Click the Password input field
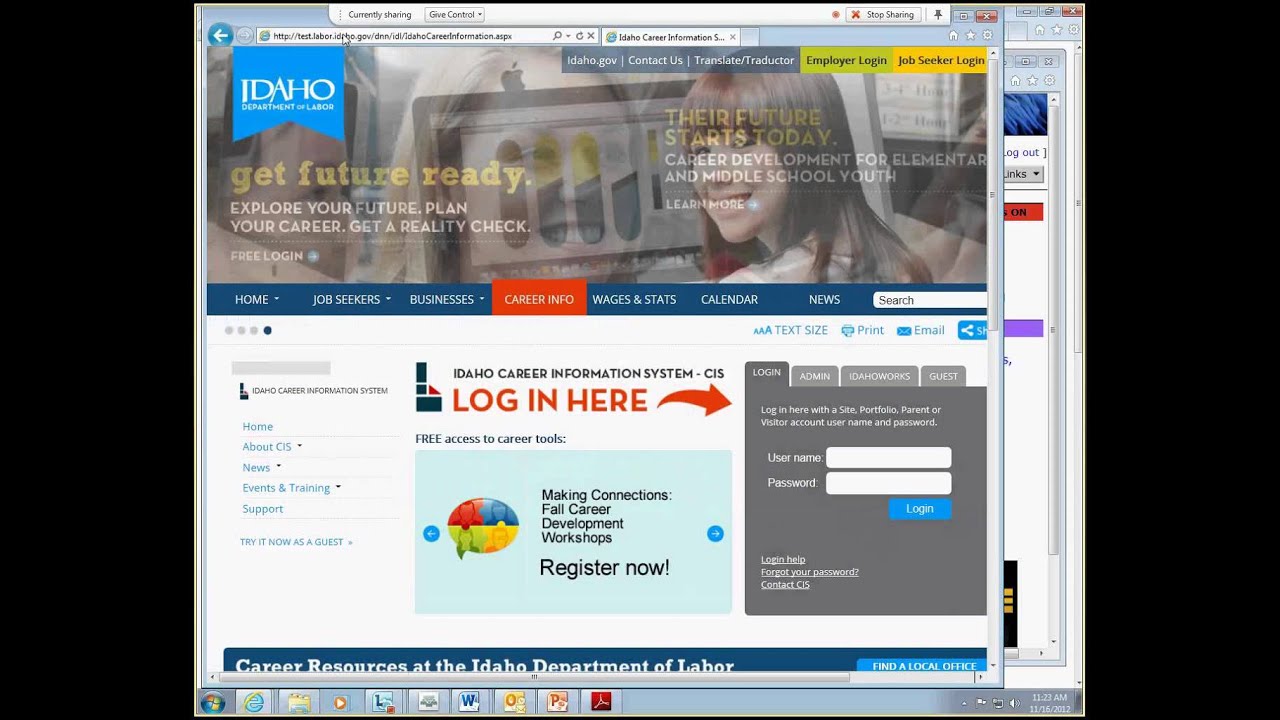 [888, 483]
